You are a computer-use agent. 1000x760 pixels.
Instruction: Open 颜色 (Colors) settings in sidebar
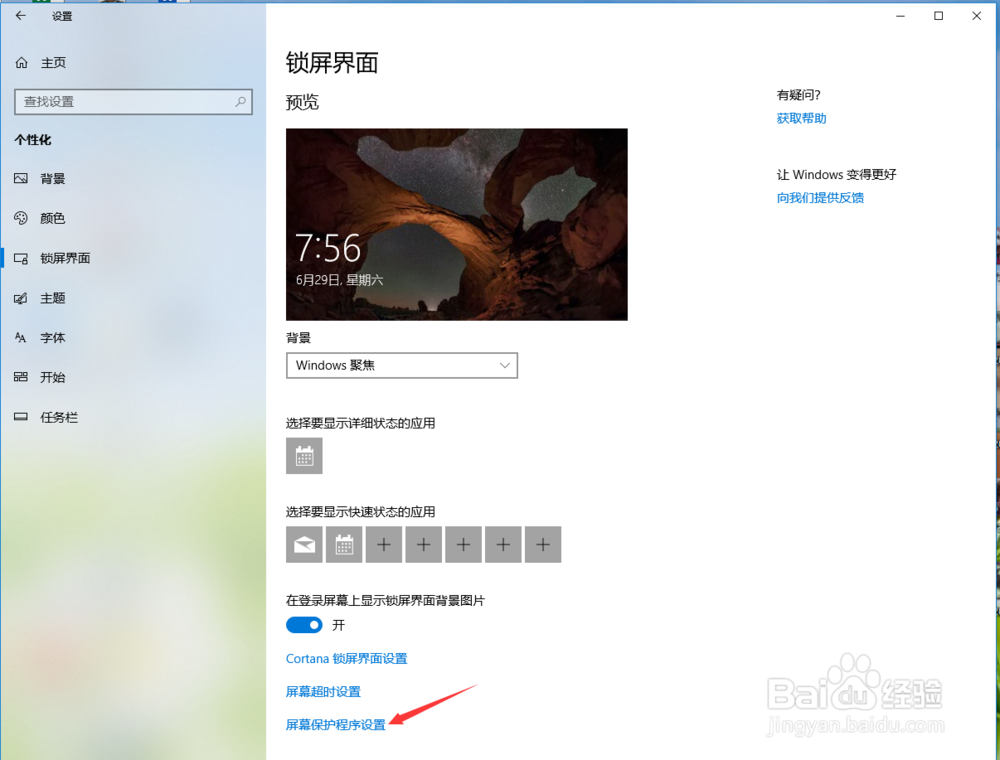pyautogui.click(x=51, y=218)
